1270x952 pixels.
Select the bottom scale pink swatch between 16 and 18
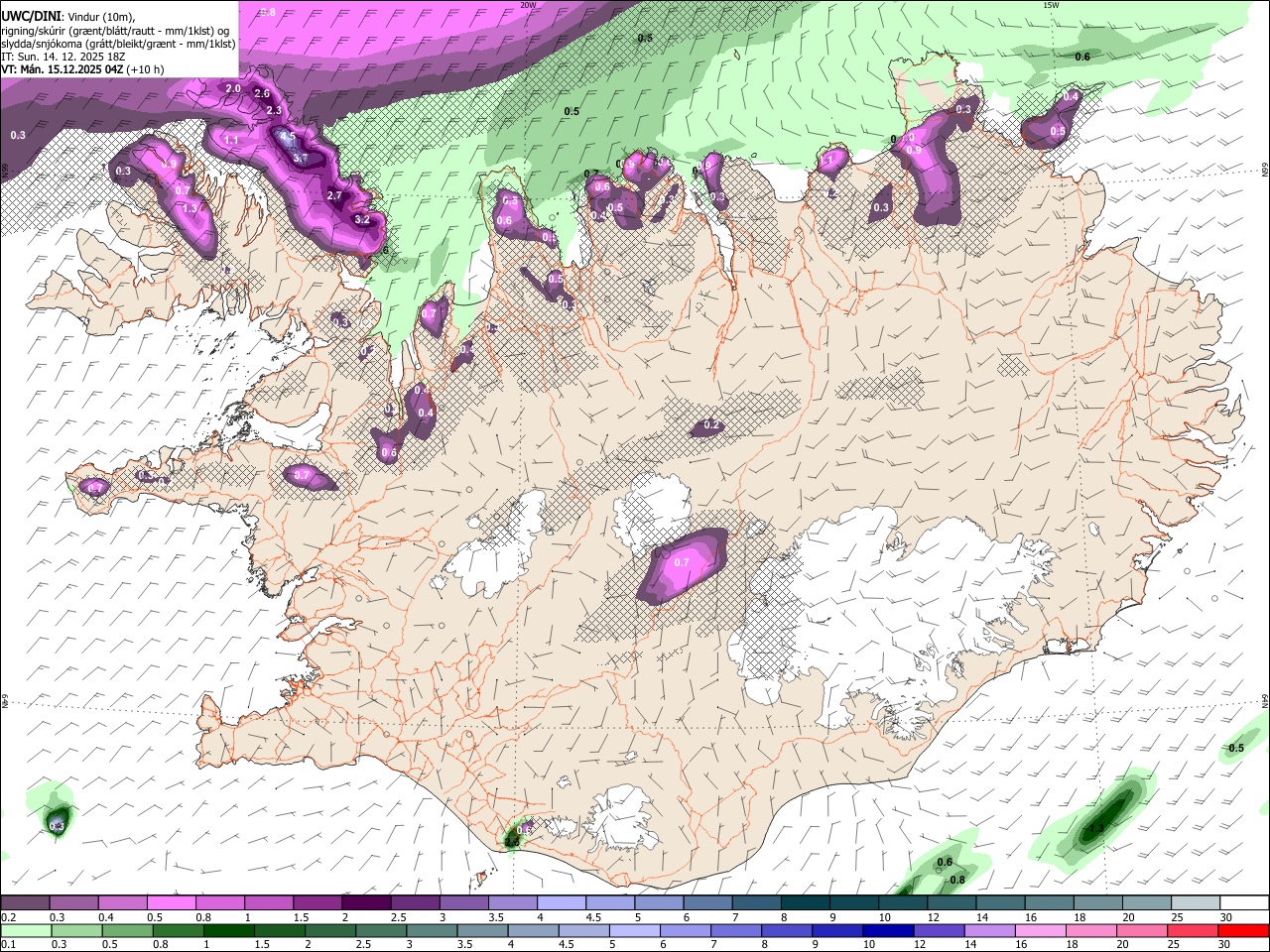coord(1041,930)
